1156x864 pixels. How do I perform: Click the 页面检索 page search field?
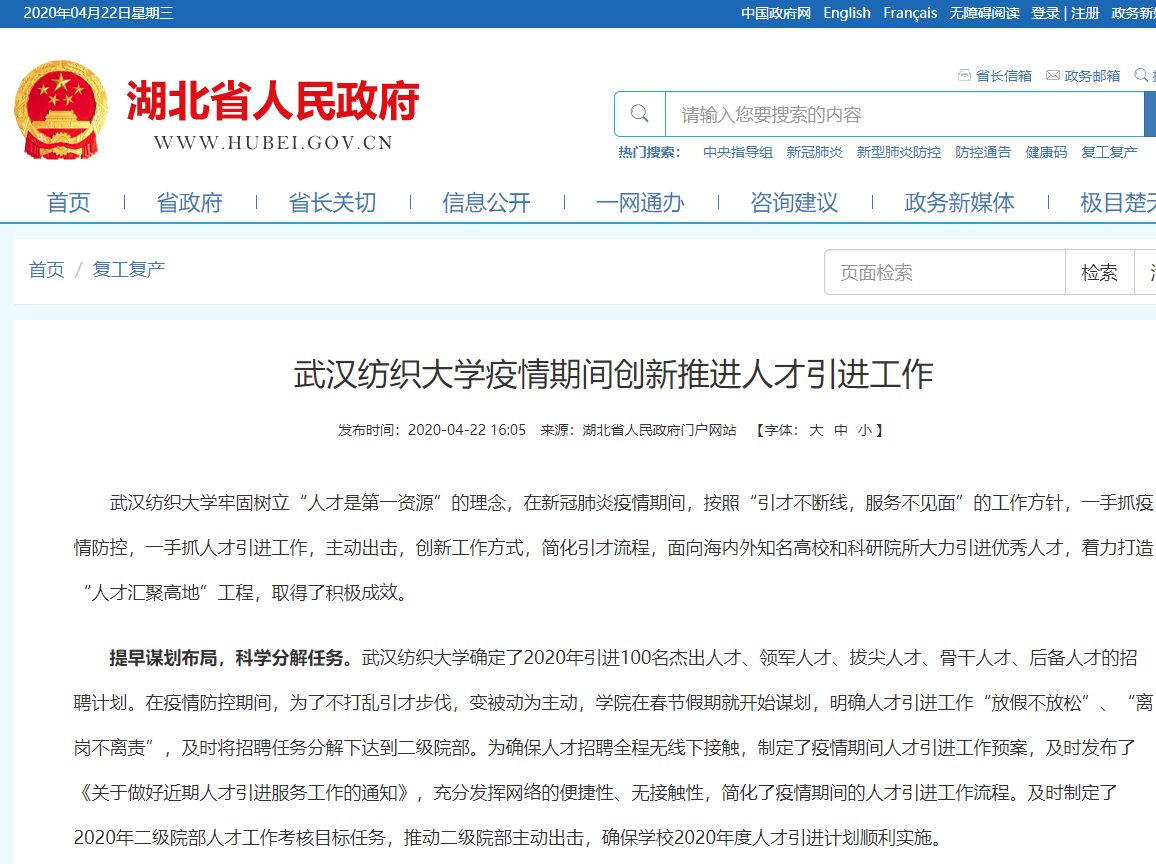pos(945,273)
